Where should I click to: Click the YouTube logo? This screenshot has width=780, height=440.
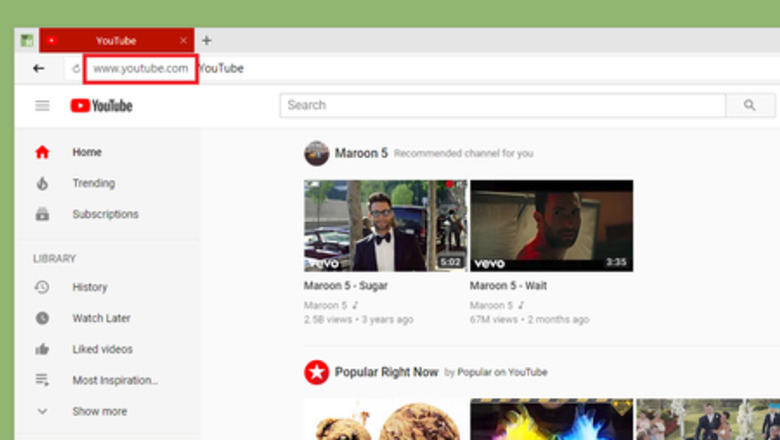[x=101, y=105]
